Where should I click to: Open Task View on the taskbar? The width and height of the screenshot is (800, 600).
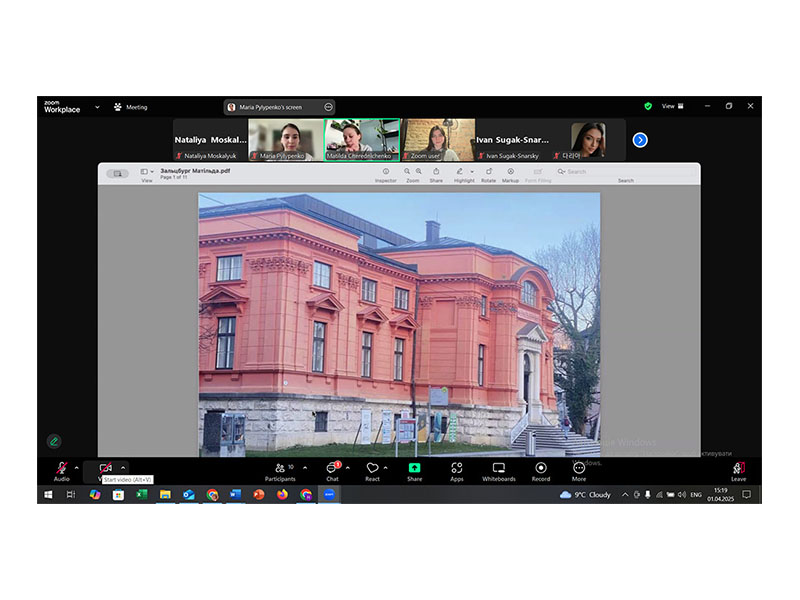click(x=71, y=494)
